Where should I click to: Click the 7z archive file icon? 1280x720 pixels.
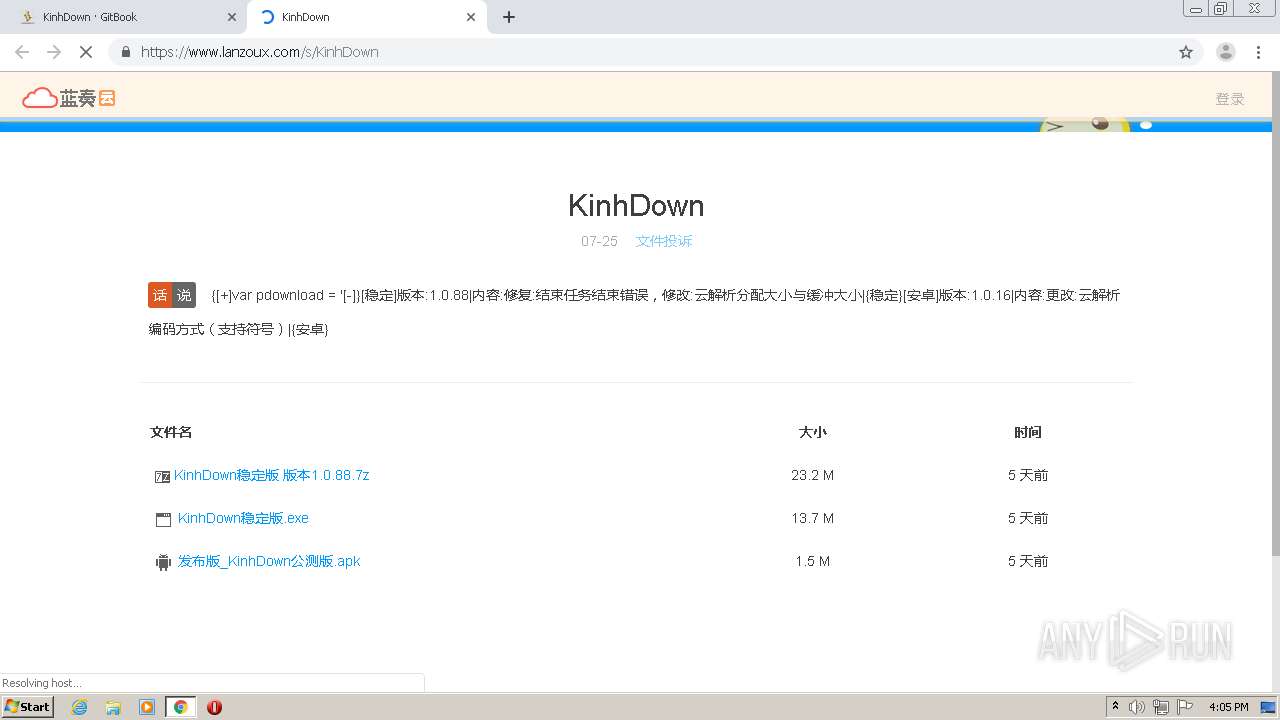tap(162, 477)
